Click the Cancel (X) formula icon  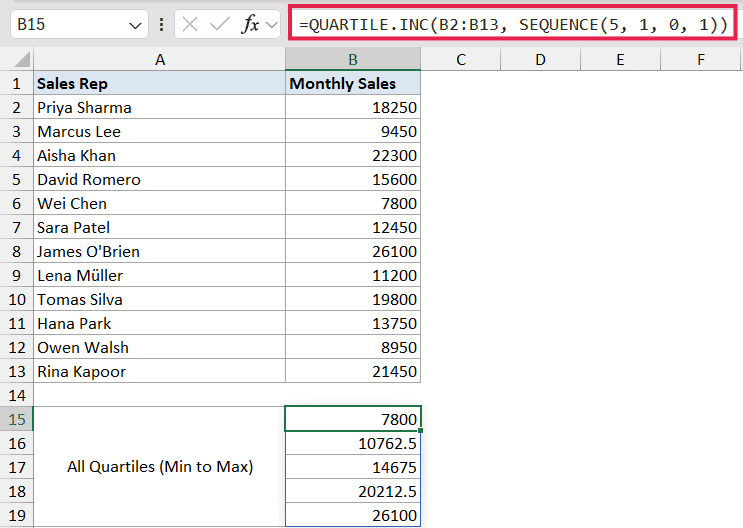pyautogui.click(x=190, y=24)
